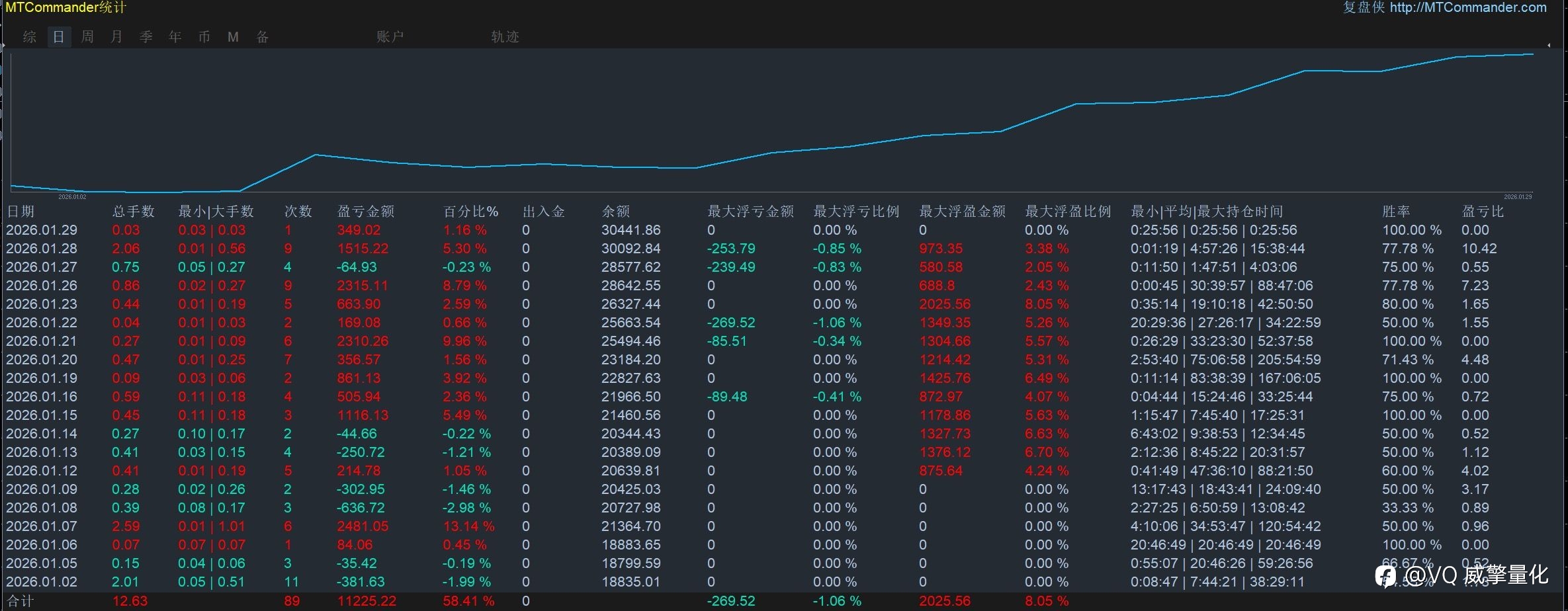This screenshot has width=1568, height=611.
Task: Open the 备 tab
Action: click(x=263, y=37)
